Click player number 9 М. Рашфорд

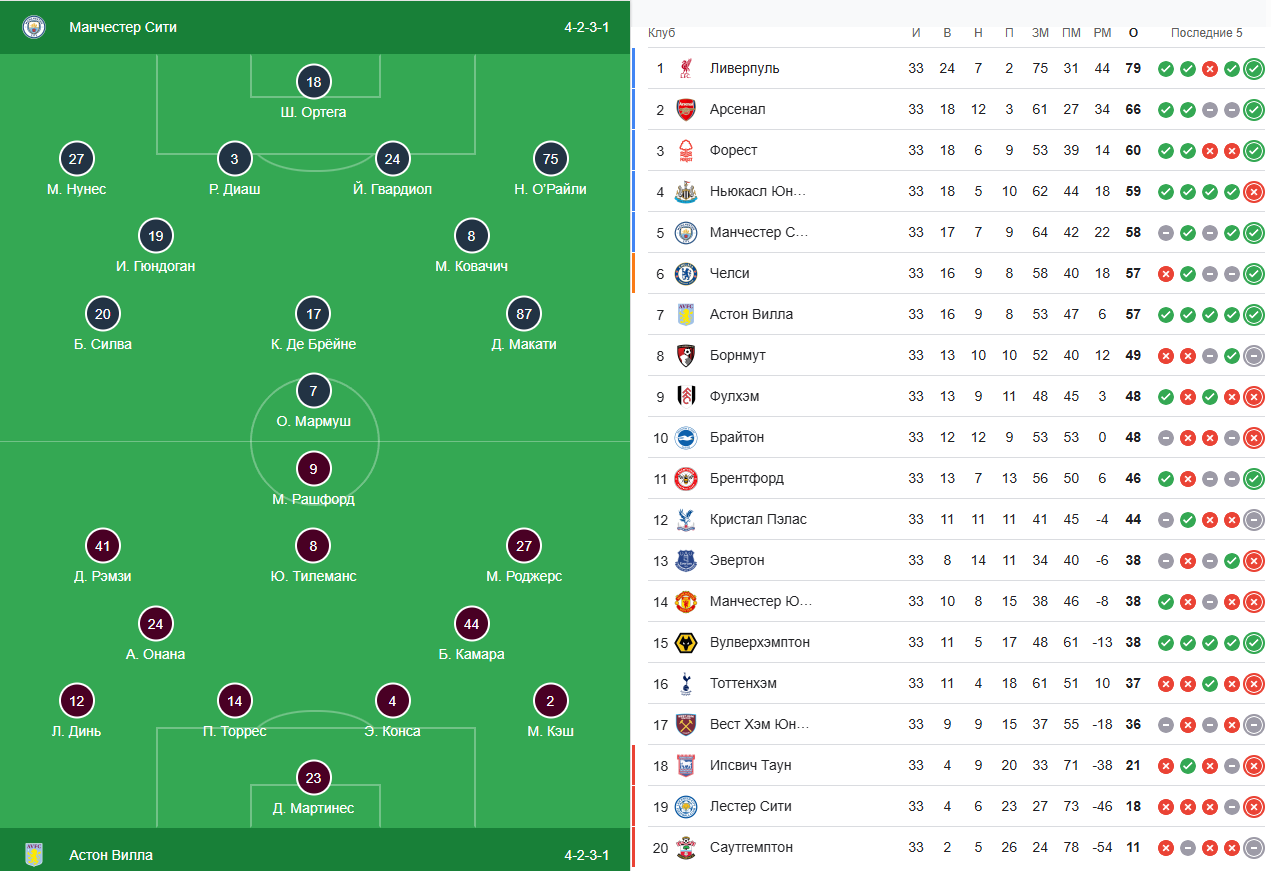313,468
